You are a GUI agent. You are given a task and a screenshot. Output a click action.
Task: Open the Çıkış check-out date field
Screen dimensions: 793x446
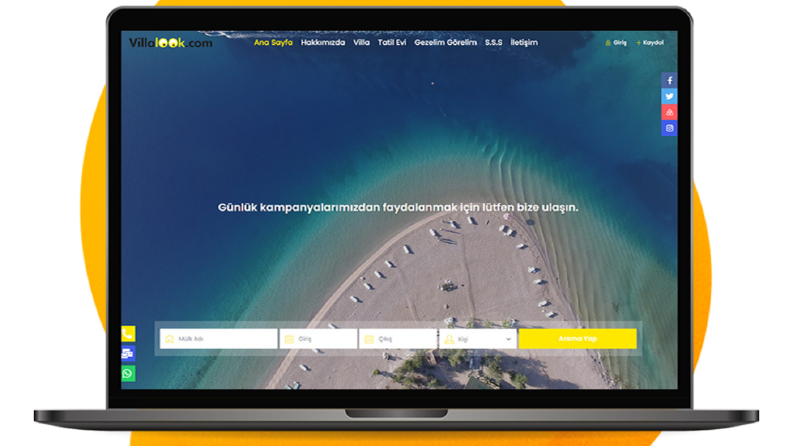[398, 339]
